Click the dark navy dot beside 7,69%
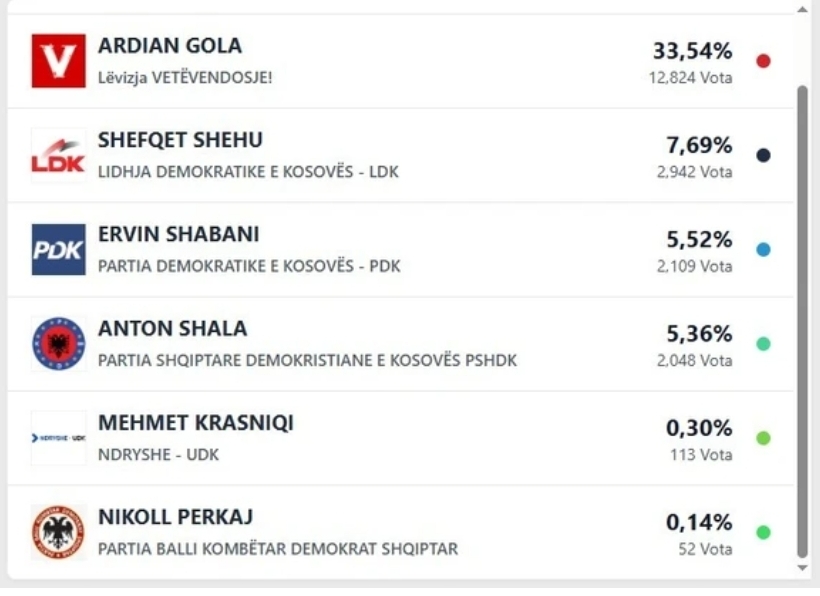The image size is (820, 596). 763,155
